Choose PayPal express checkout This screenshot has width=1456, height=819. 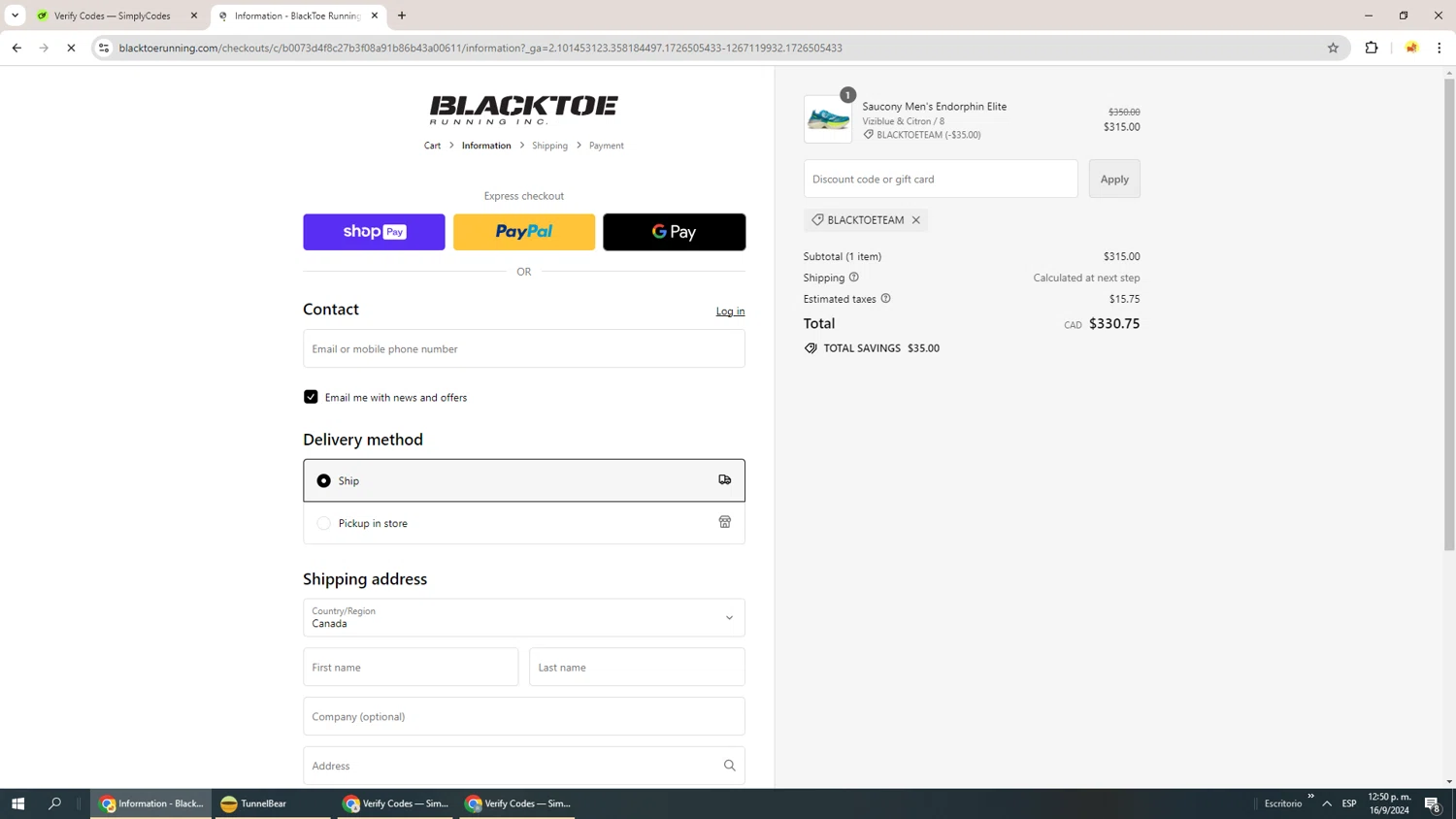pos(524,232)
